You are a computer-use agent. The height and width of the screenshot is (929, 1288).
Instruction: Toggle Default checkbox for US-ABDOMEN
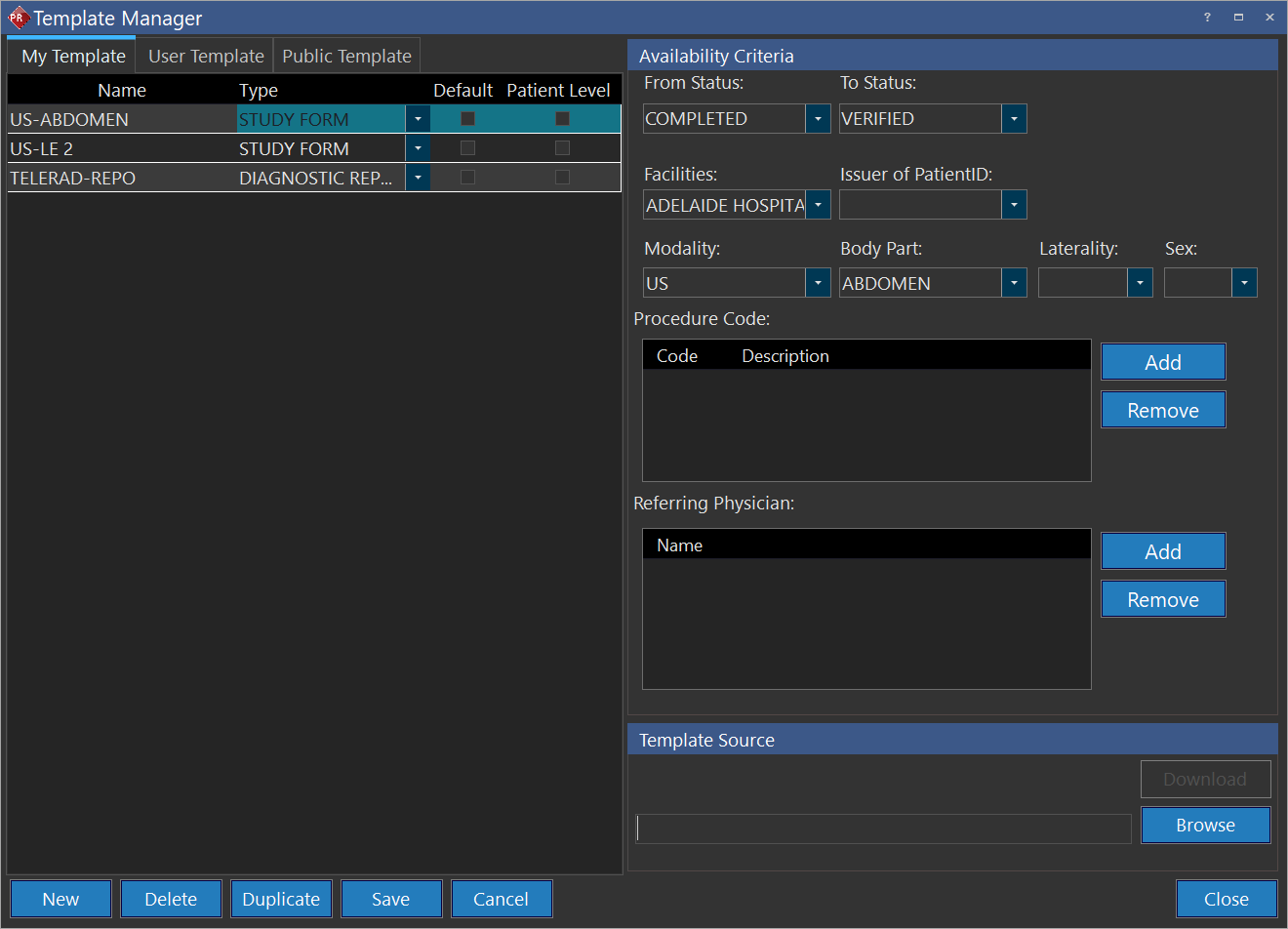pyautogui.click(x=467, y=119)
